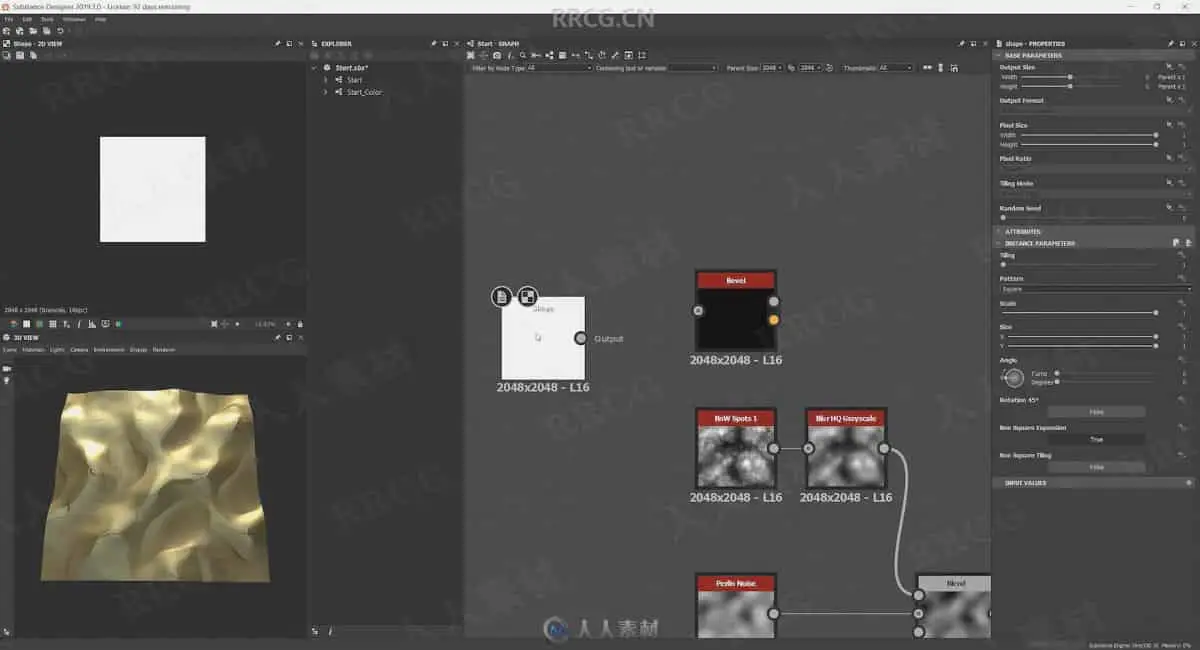
Task: Click the Containing text or variable field
Action: coord(694,68)
